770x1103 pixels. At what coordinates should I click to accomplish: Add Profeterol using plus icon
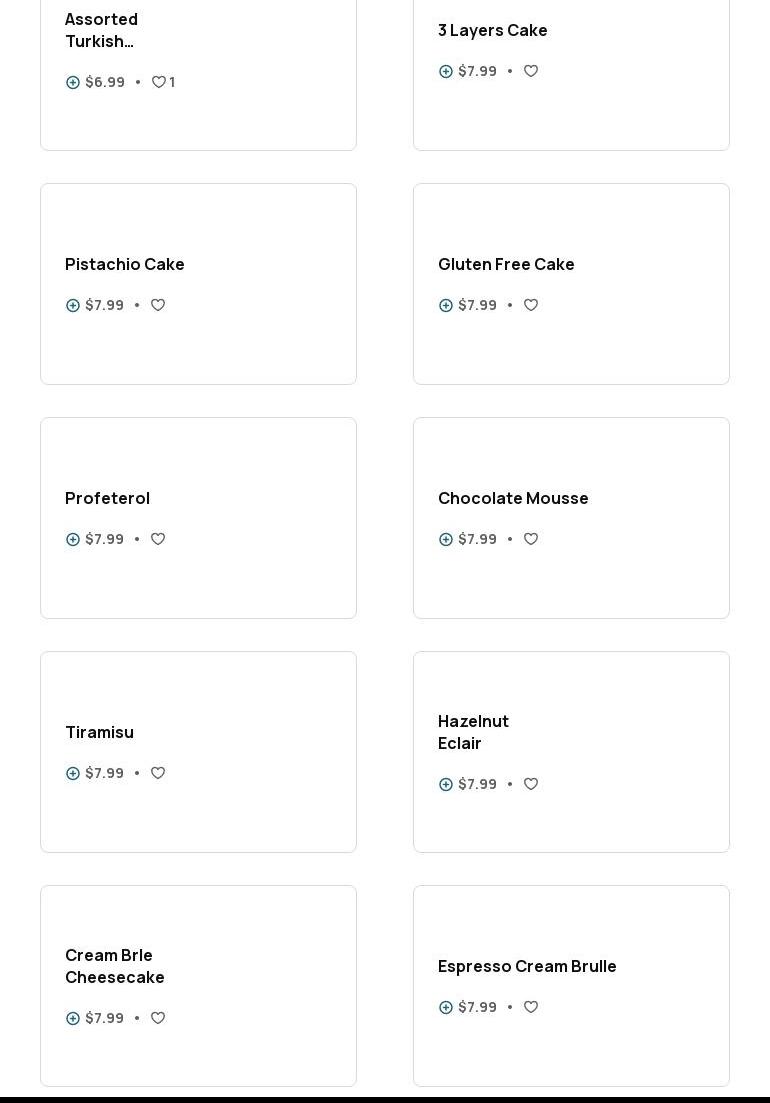[73, 540]
